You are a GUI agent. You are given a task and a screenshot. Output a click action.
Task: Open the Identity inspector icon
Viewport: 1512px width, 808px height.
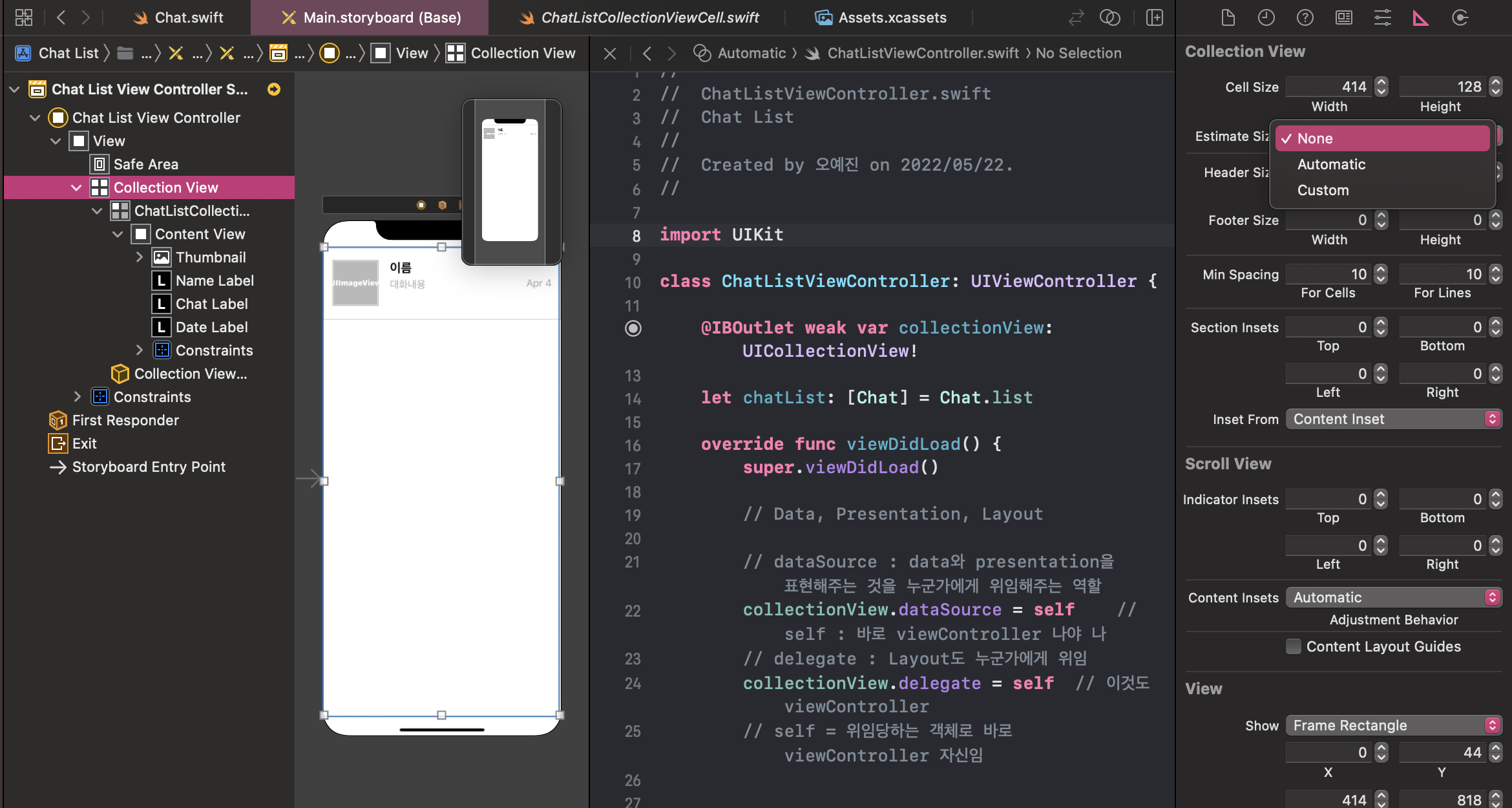(1343, 17)
